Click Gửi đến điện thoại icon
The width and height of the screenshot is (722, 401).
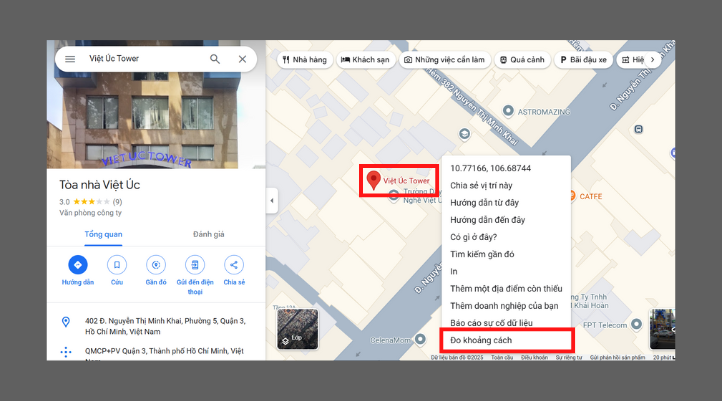point(195,265)
